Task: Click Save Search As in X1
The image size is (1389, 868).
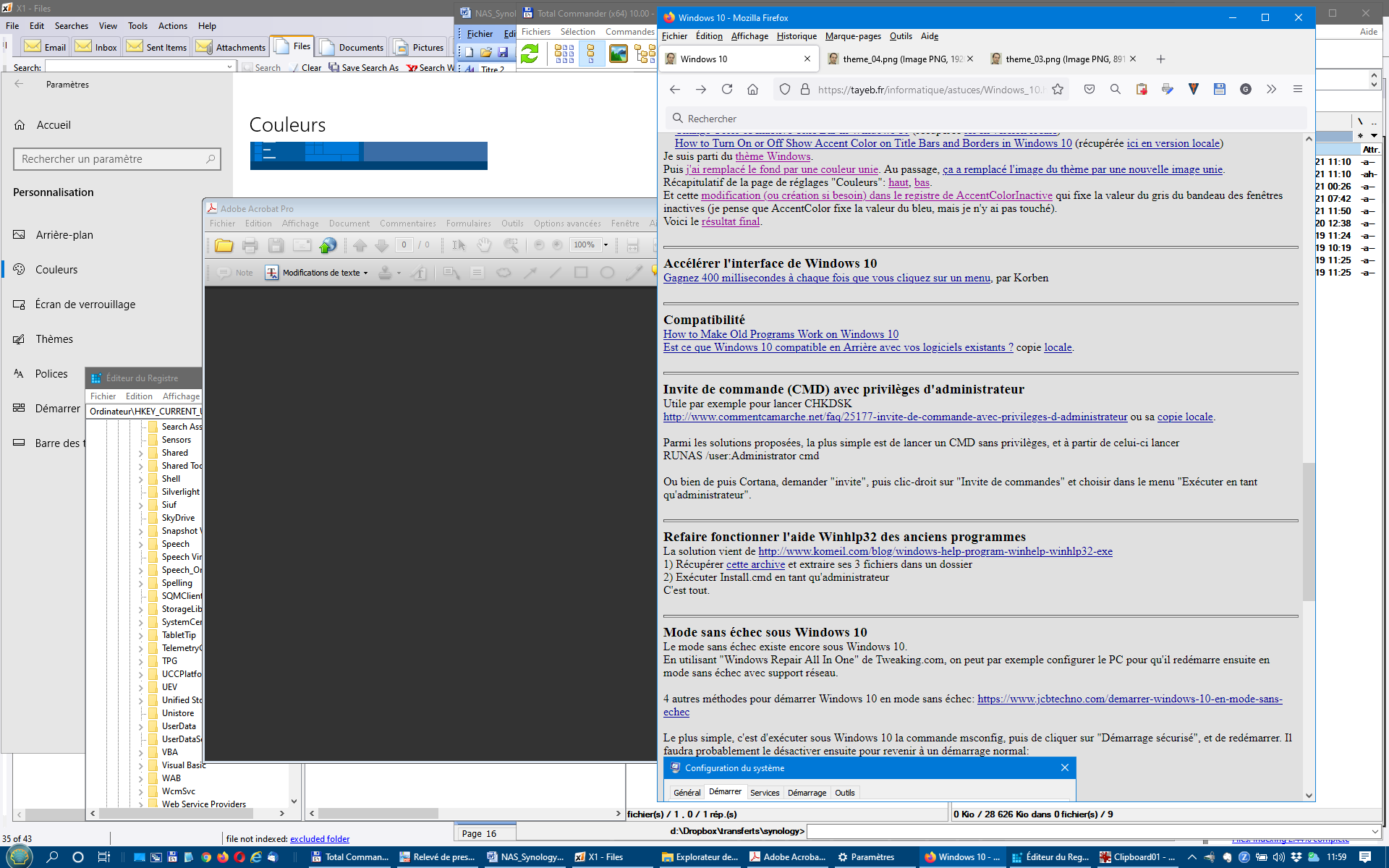Action: (x=364, y=67)
